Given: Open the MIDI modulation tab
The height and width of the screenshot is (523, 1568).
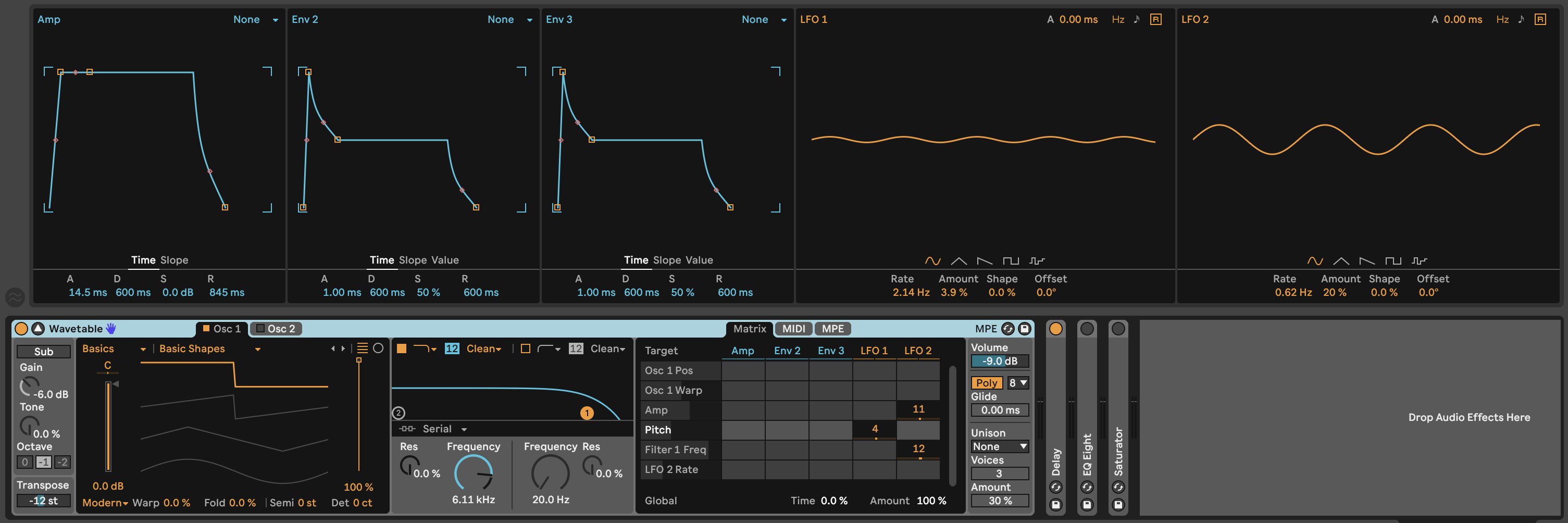Looking at the screenshot, I should point(794,329).
